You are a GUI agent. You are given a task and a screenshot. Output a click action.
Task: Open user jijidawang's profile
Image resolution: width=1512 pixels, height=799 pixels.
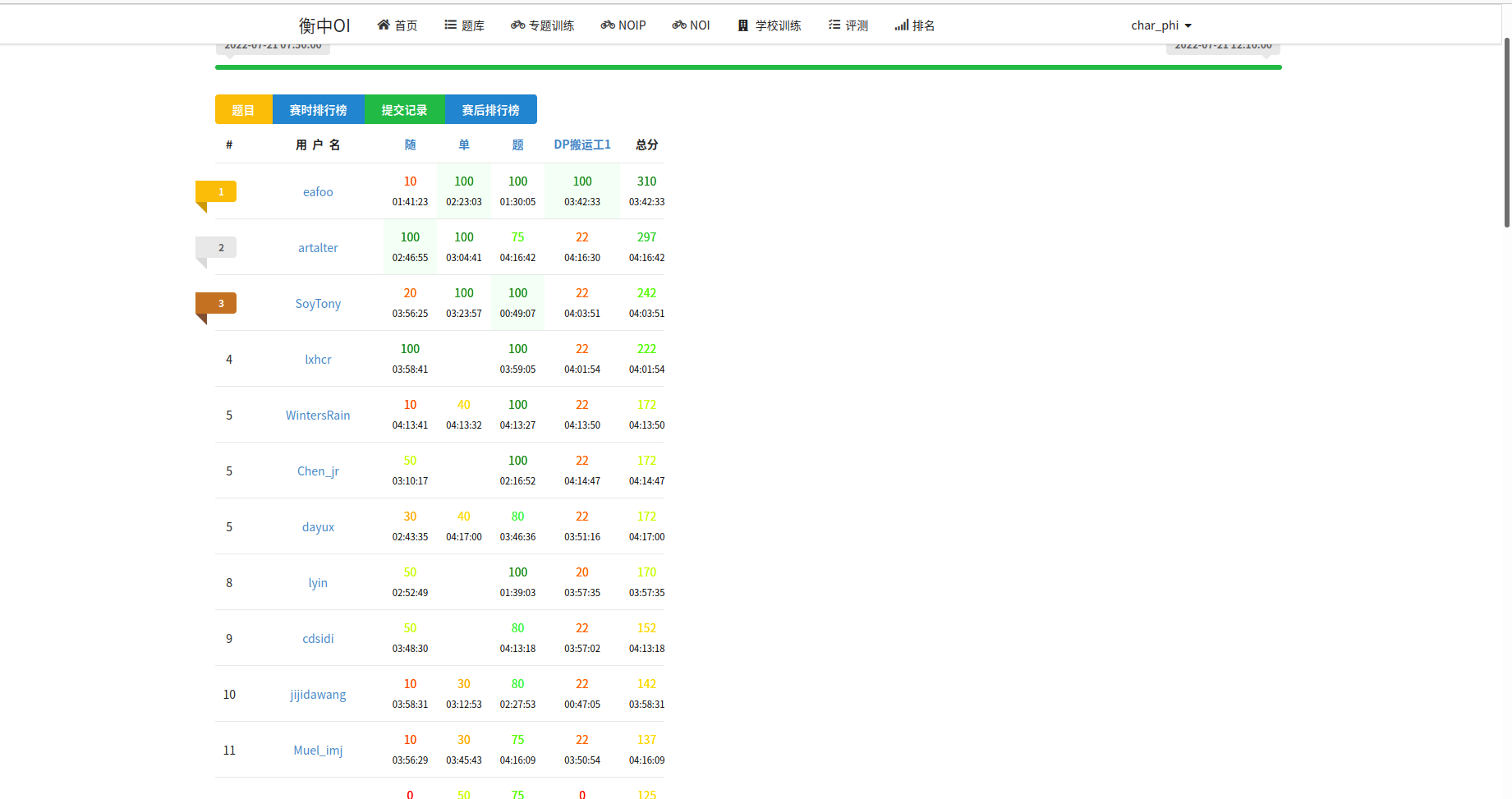318,694
